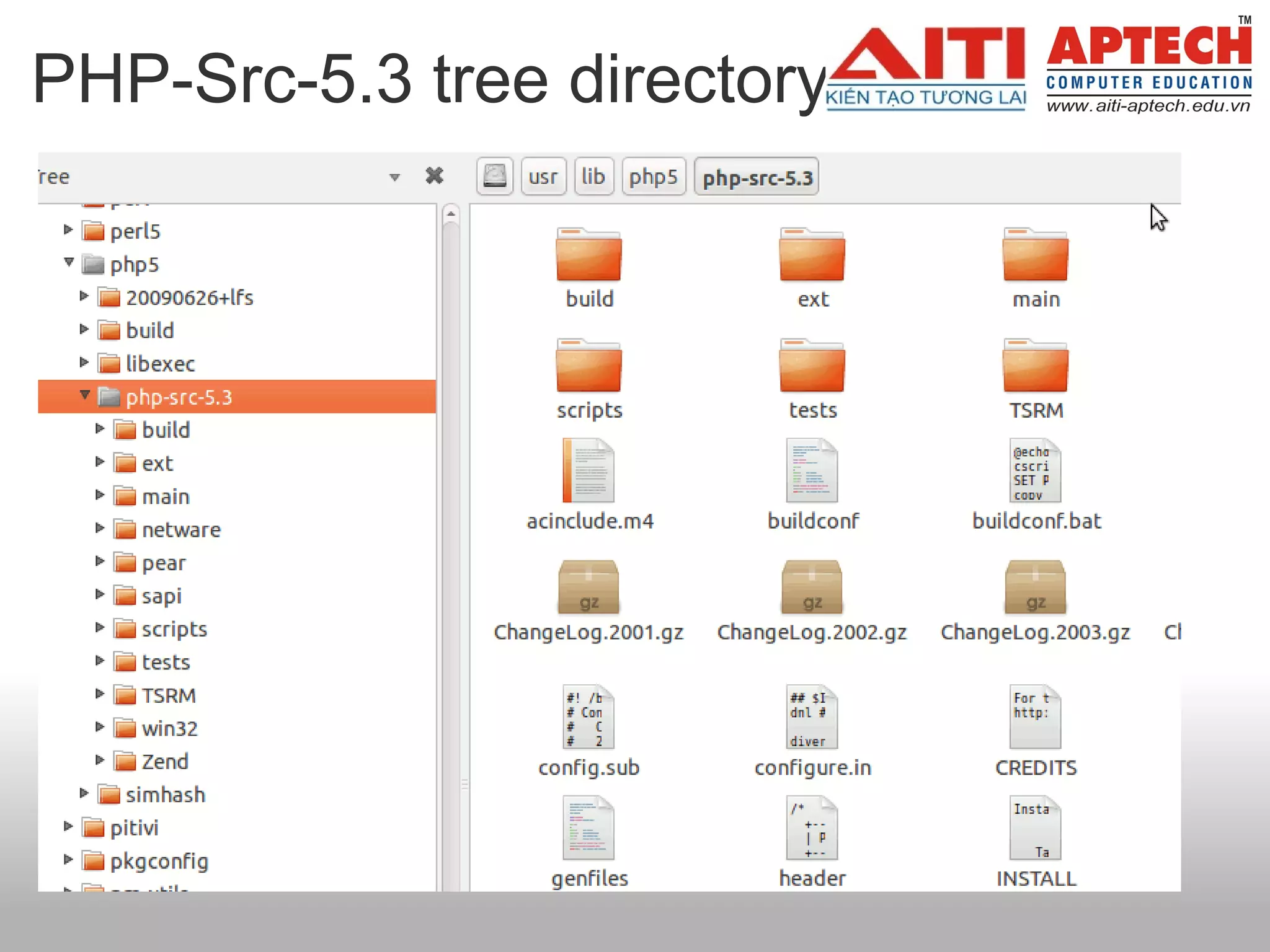This screenshot has height=952, width=1270.
Task: Select the INSTALL file icon
Action: click(1035, 828)
